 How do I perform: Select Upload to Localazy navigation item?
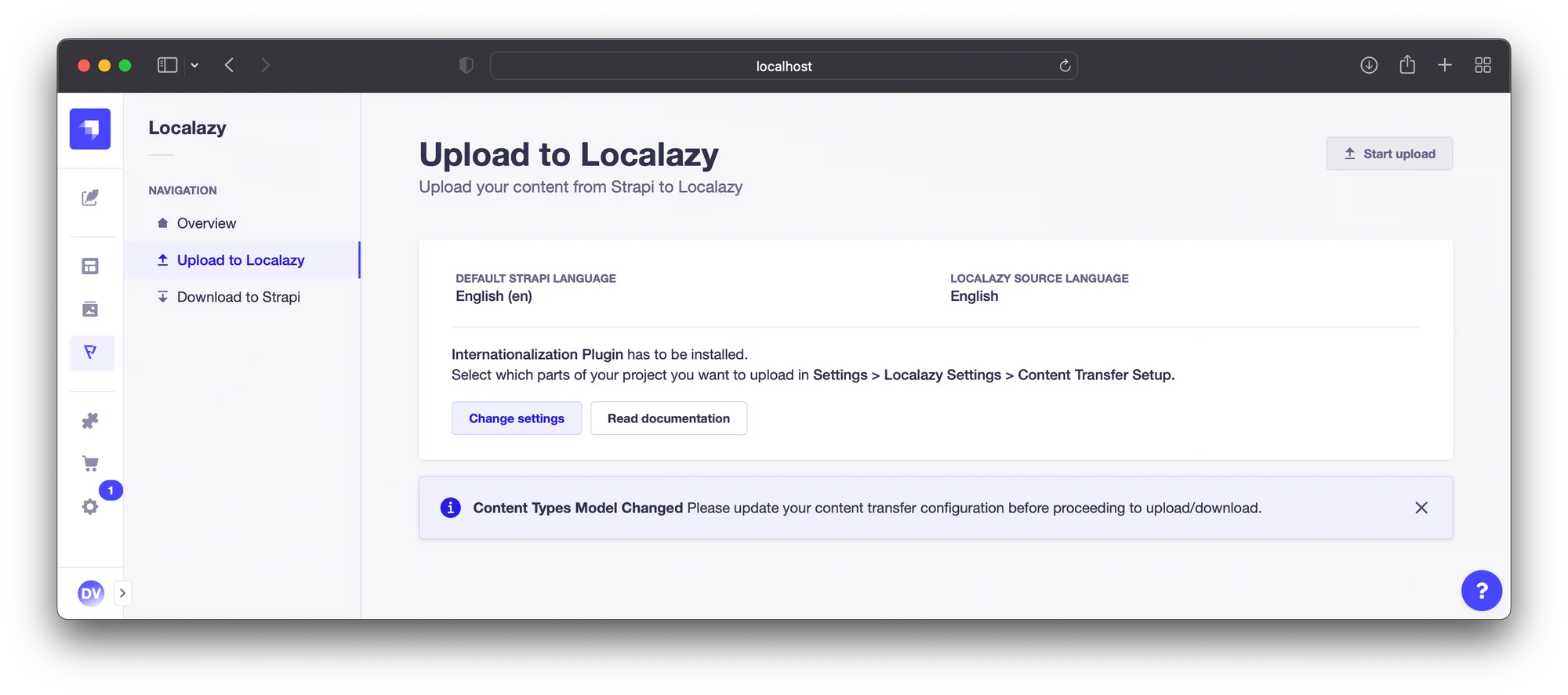tap(240, 260)
